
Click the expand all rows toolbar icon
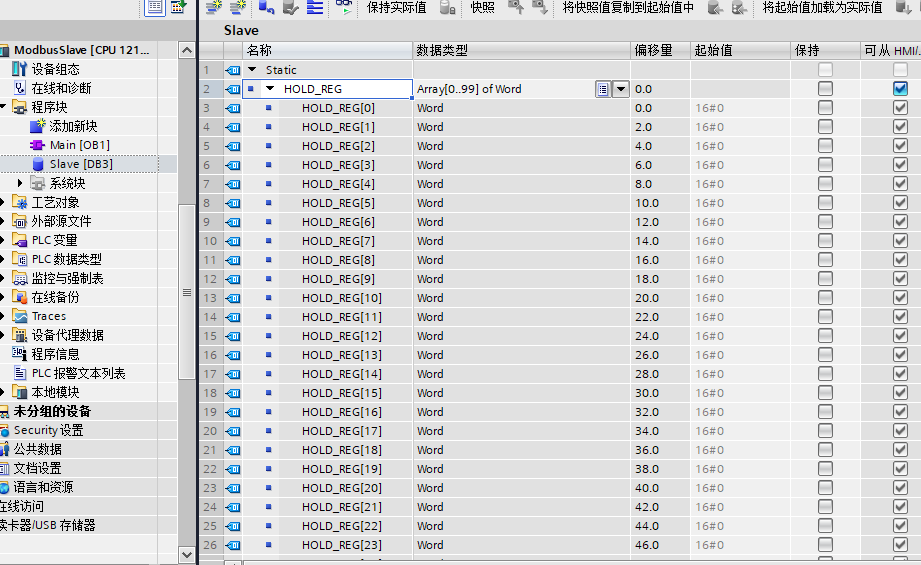pos(315,8)
